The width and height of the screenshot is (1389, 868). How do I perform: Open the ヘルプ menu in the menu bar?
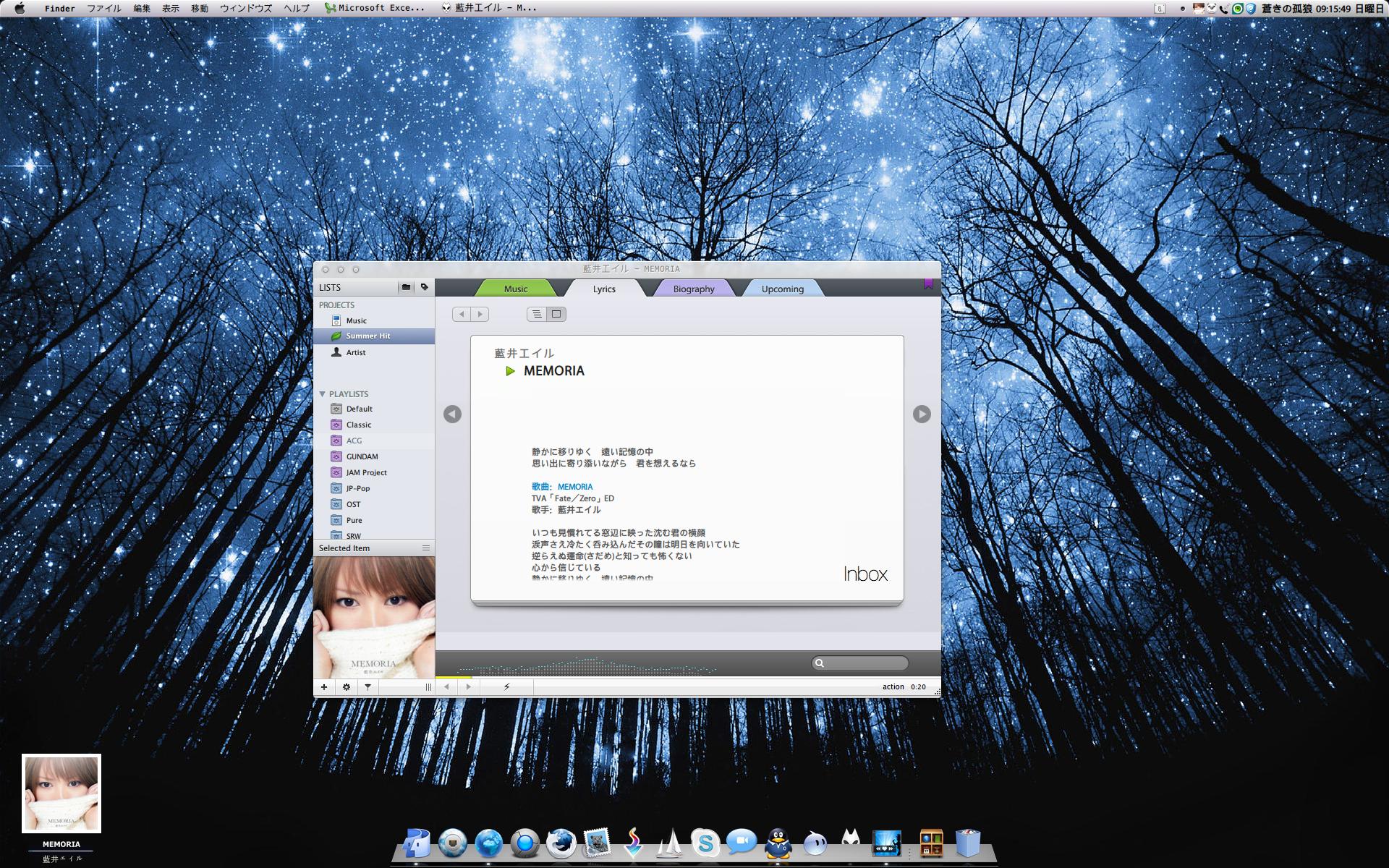click(x=297, y=8)
